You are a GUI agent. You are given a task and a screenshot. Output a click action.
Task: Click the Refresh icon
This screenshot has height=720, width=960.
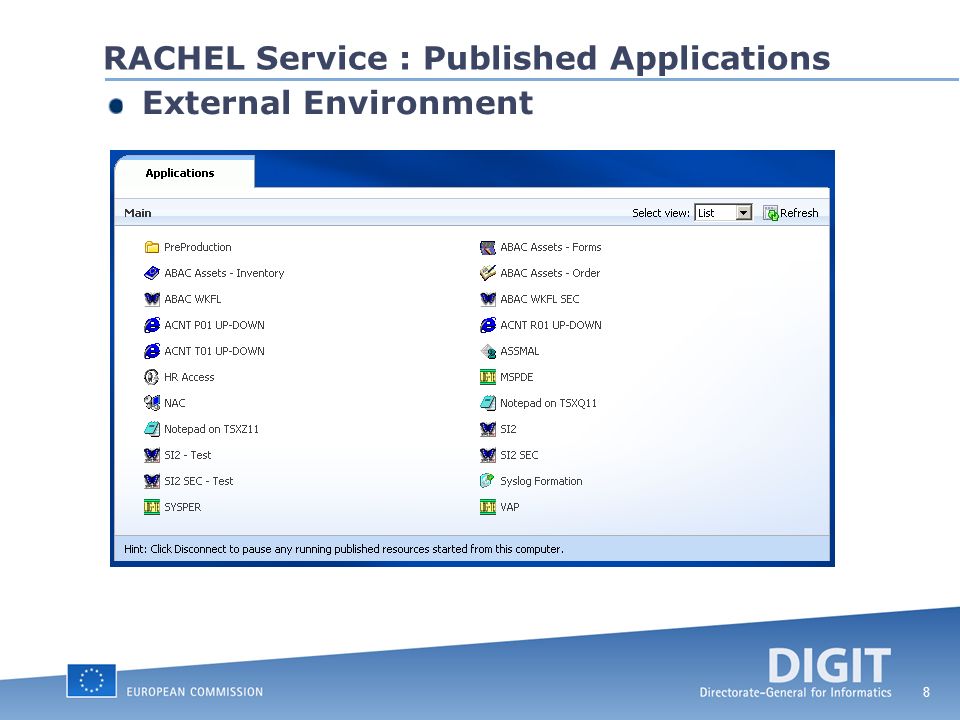pyautogui.click(x=771, y=213)
